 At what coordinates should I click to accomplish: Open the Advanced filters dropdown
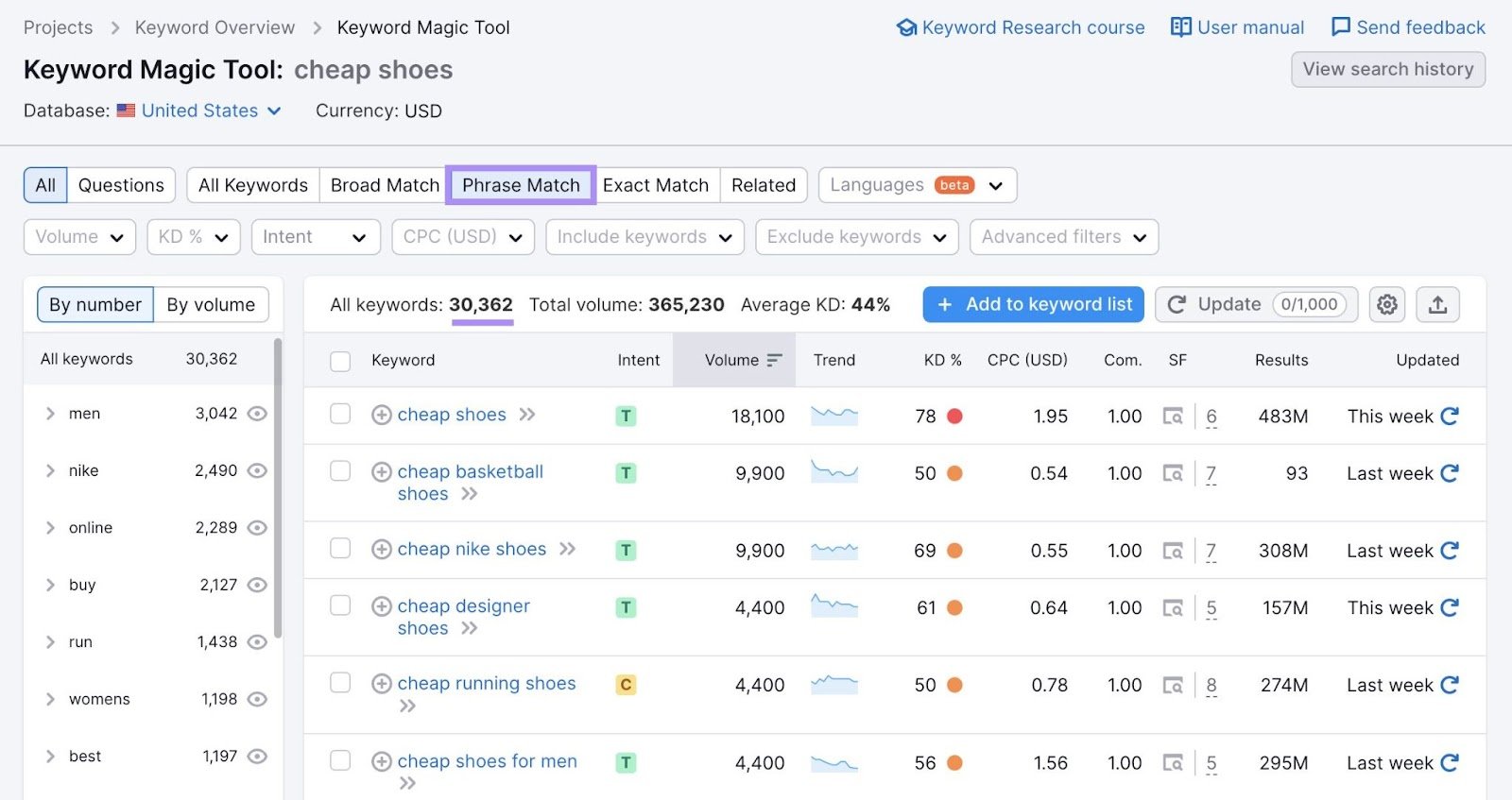[x=1063, y=237]
